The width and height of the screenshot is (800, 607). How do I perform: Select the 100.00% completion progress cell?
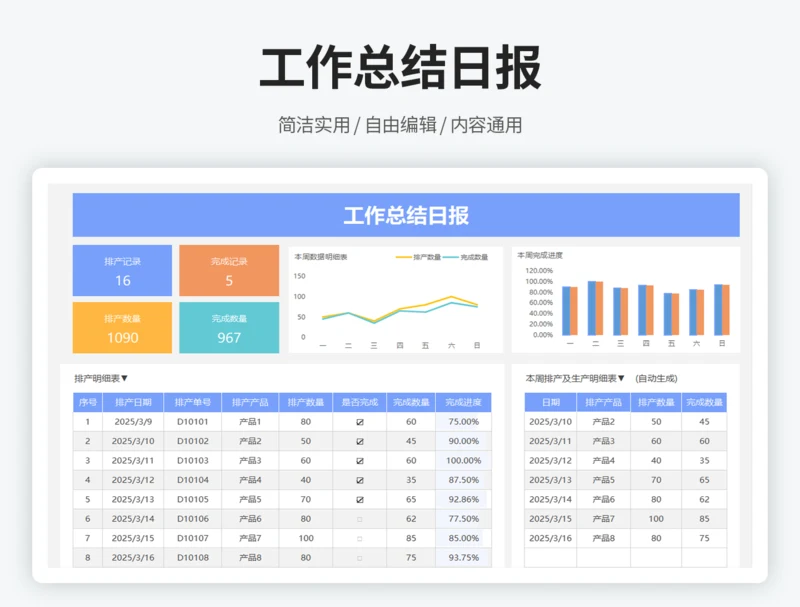[462, 461]
